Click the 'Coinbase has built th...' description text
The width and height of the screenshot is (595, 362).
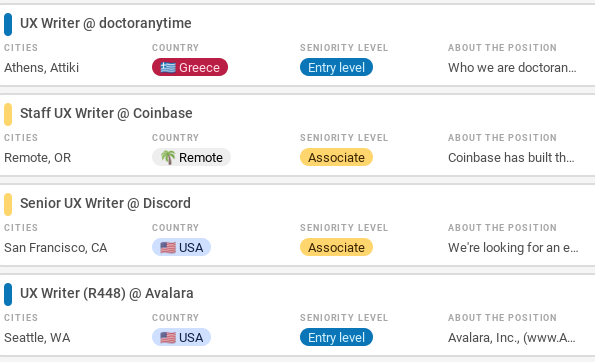511,157
